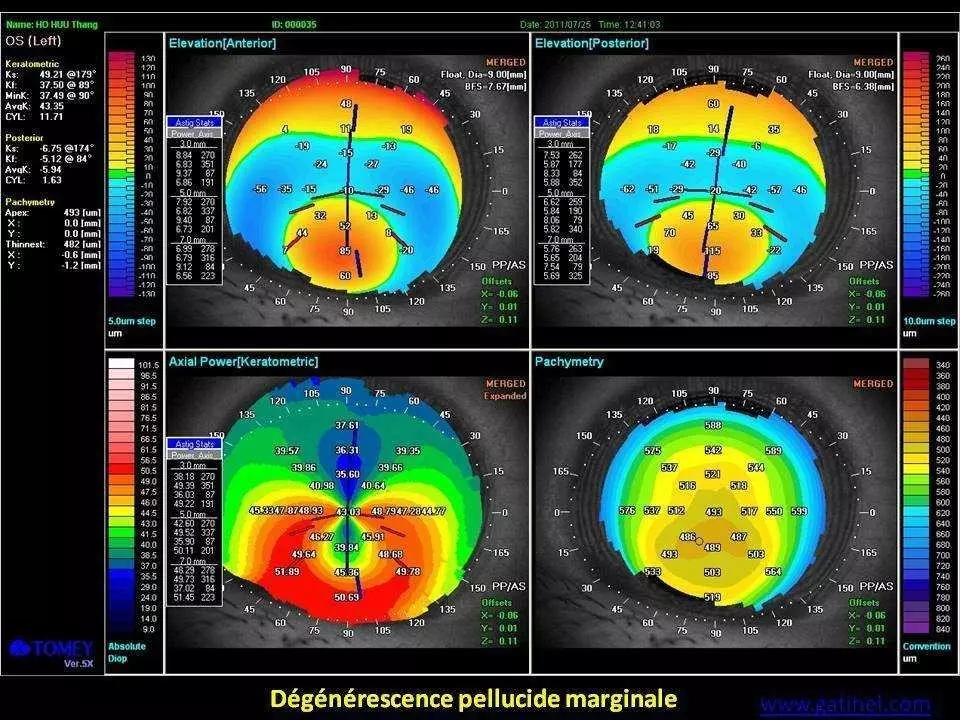Screen dimensions: 960x720
Task: Click the anterior elevation color scale bar
Action: pos(121,175)
